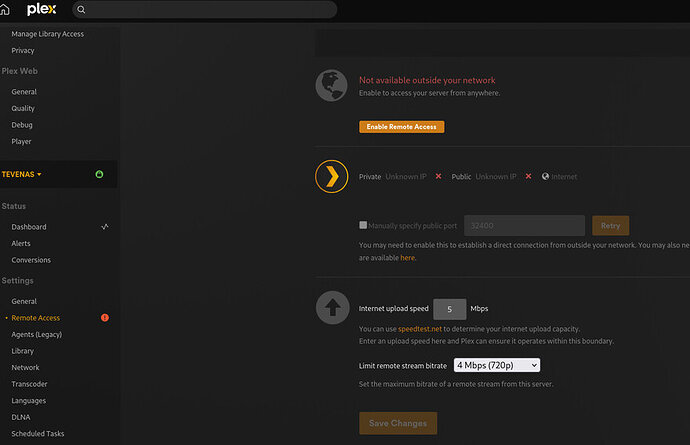690x445 pixels.
Task: Click the orange alert badge next to Remote Access
Action: click(105, 318)
